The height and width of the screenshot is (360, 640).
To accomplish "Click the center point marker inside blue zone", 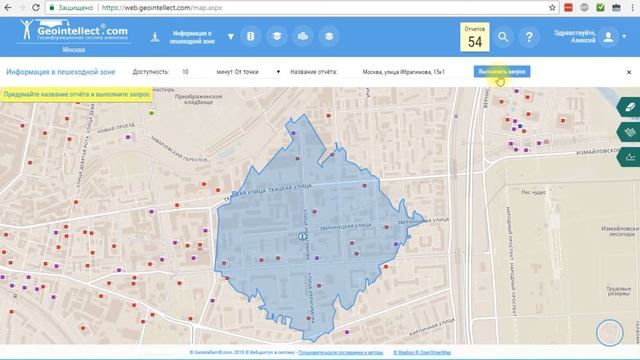I will 302,236.
